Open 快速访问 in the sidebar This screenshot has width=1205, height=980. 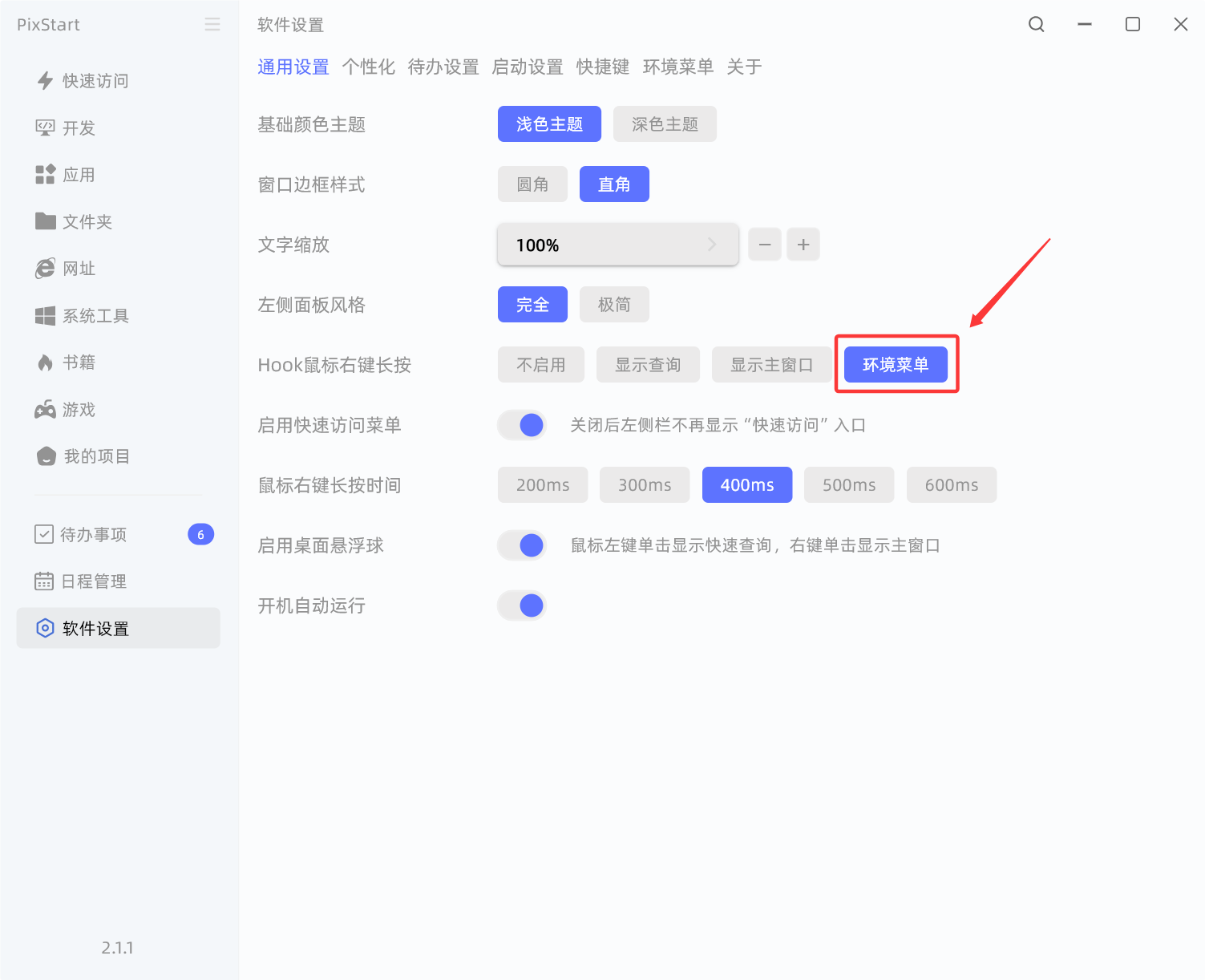pyautogui.click(x=118, y=80)
